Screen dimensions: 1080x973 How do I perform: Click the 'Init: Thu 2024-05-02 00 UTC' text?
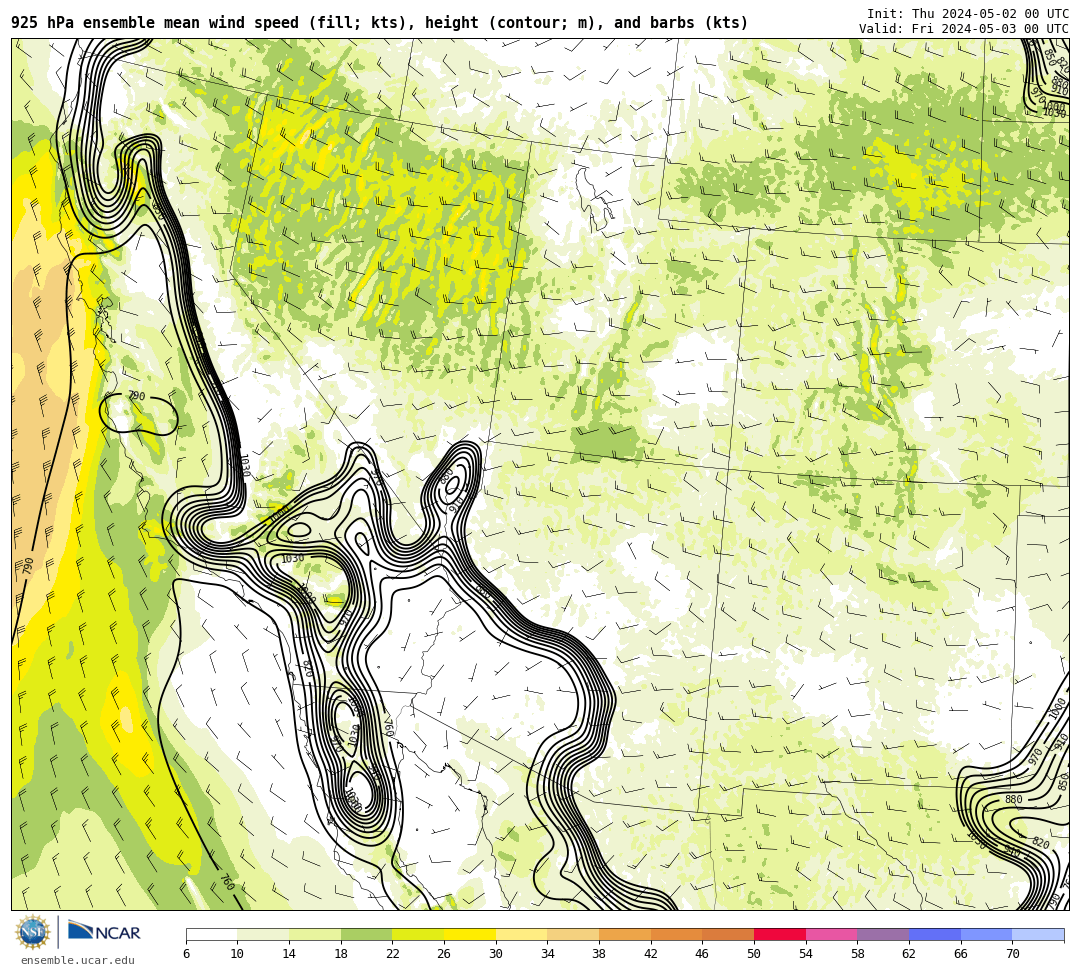[x=968, y=14]
